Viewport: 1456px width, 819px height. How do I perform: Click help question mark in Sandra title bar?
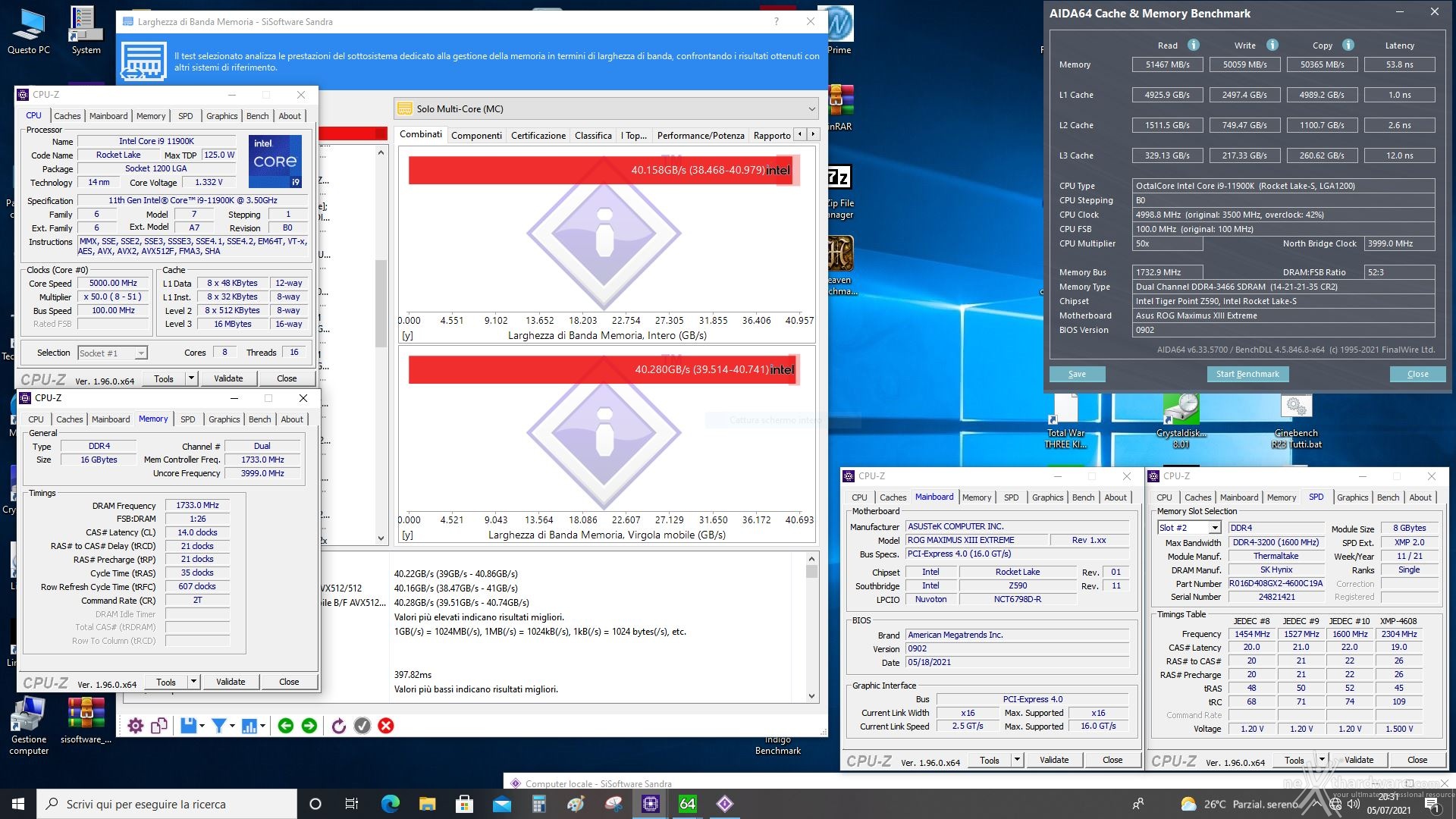pos(776,21)
